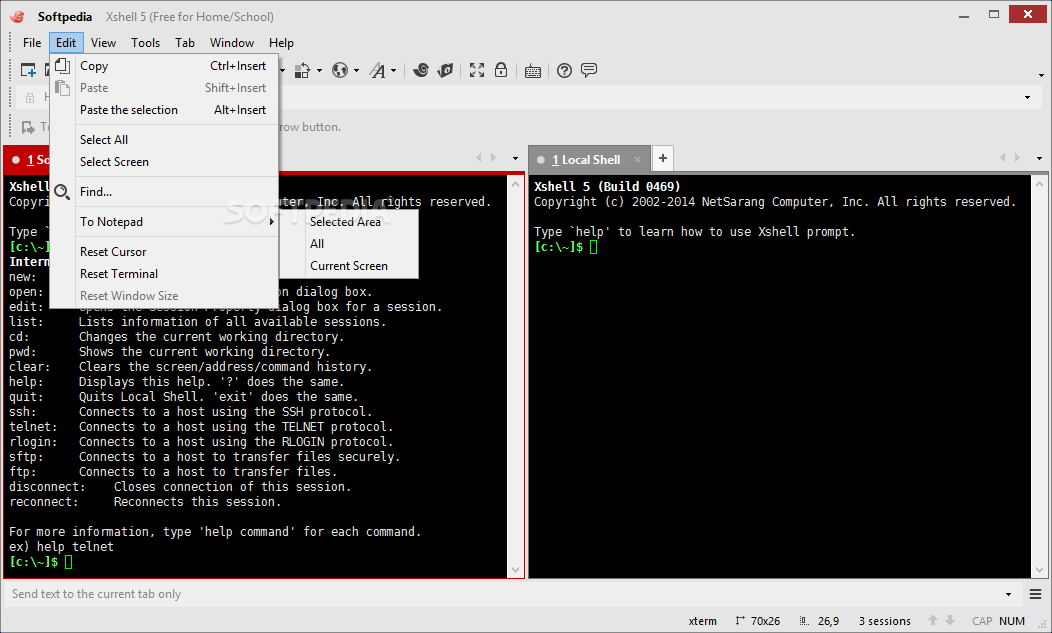This screenshot has width=1052, height=633.
Task: Click previous tab arrow in left pane
Action: [479, 158]
